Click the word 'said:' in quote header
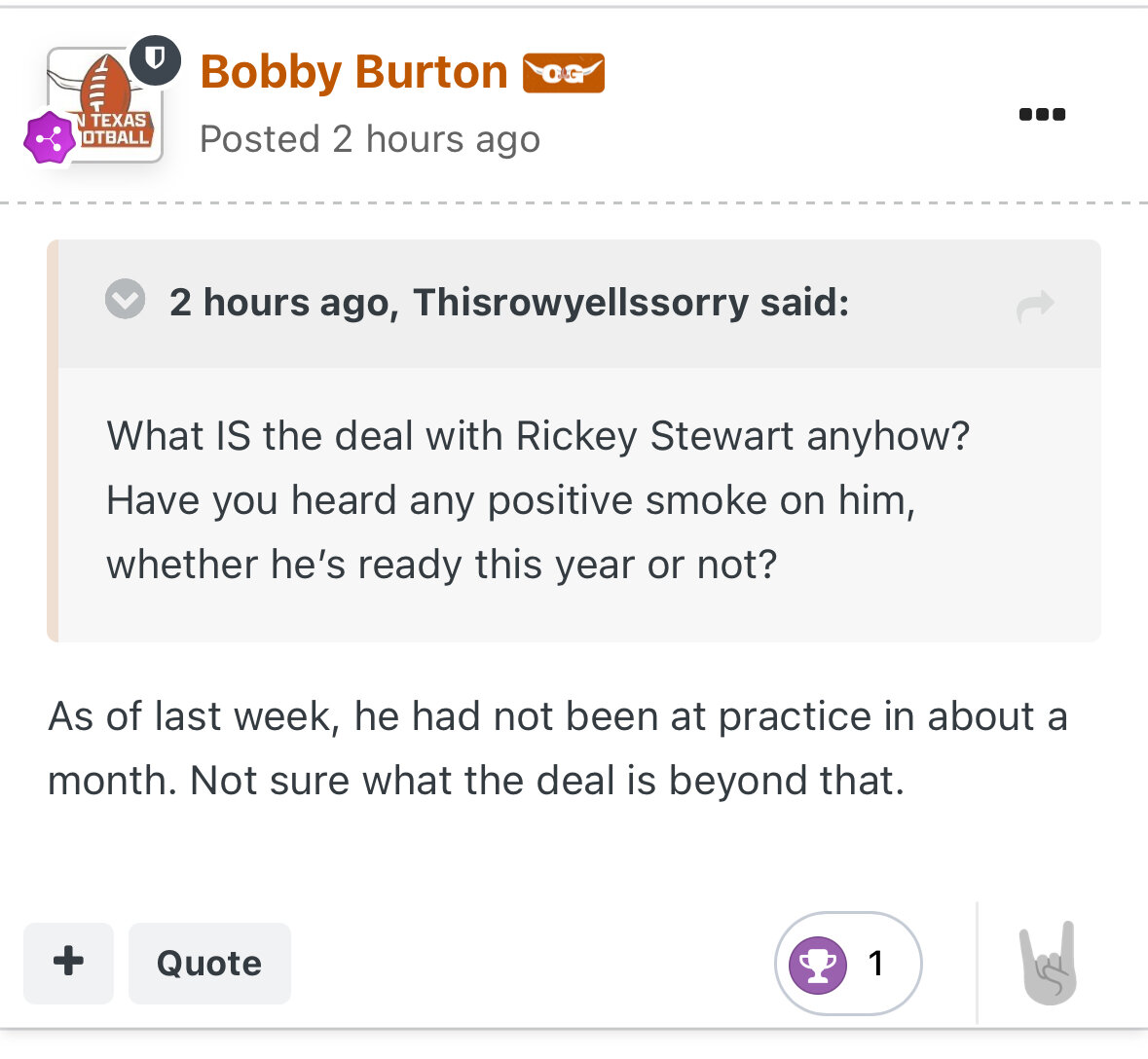This screenshot has width=1148, height=1059. click(804, 303)
